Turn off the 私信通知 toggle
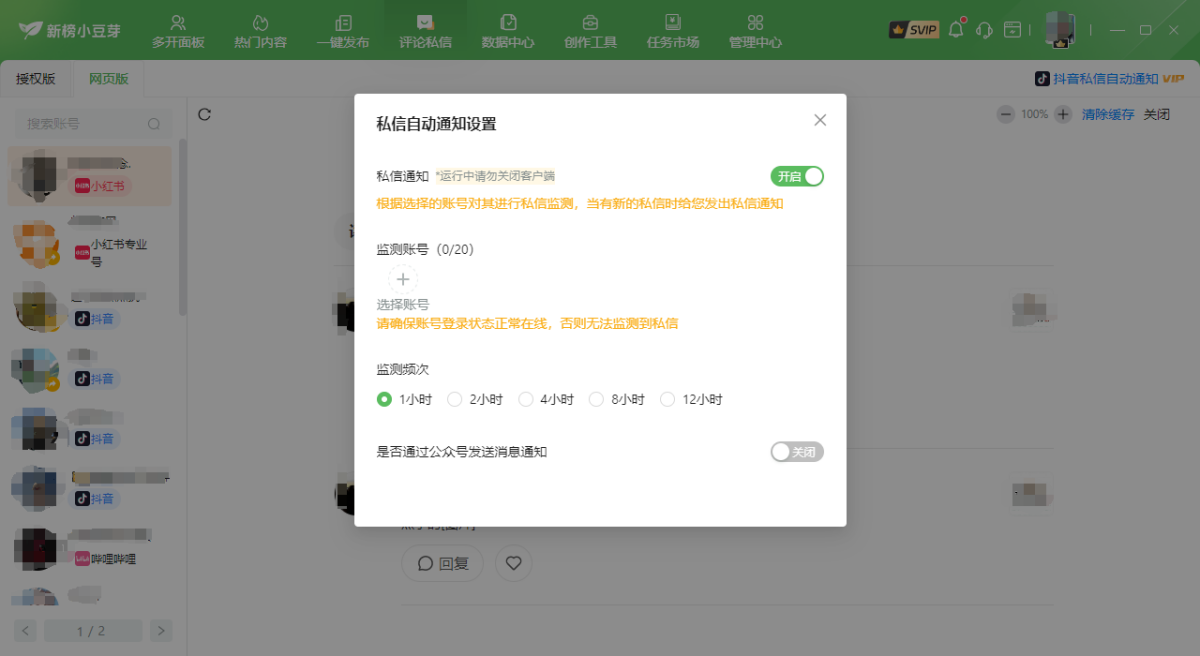Screen dimensions: 1200x656 [x=797, y=176]
